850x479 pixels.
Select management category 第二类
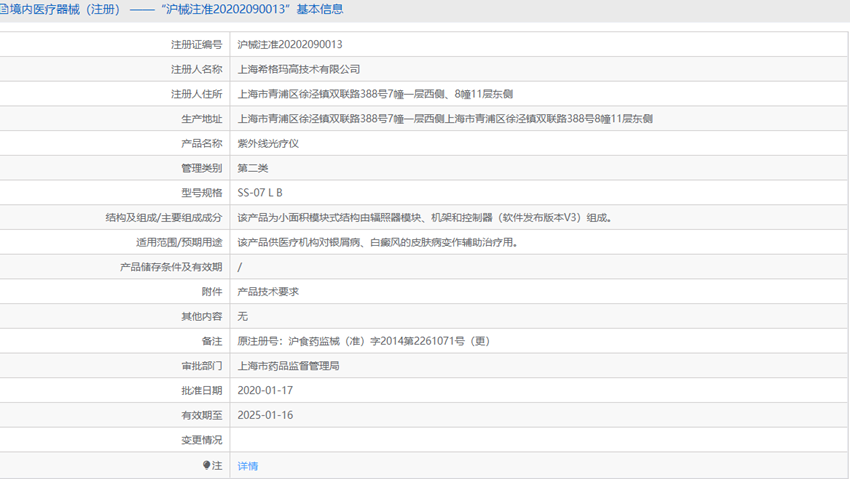(253, 168)
